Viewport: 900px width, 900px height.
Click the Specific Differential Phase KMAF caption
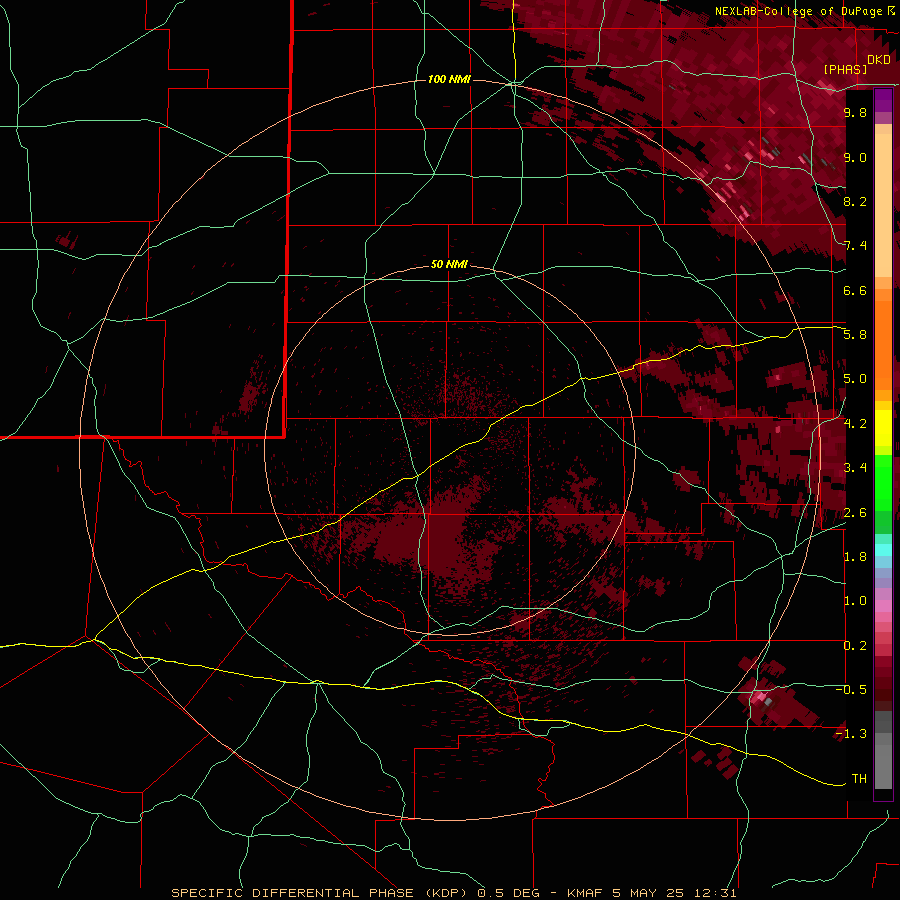(x=453, y=893)
